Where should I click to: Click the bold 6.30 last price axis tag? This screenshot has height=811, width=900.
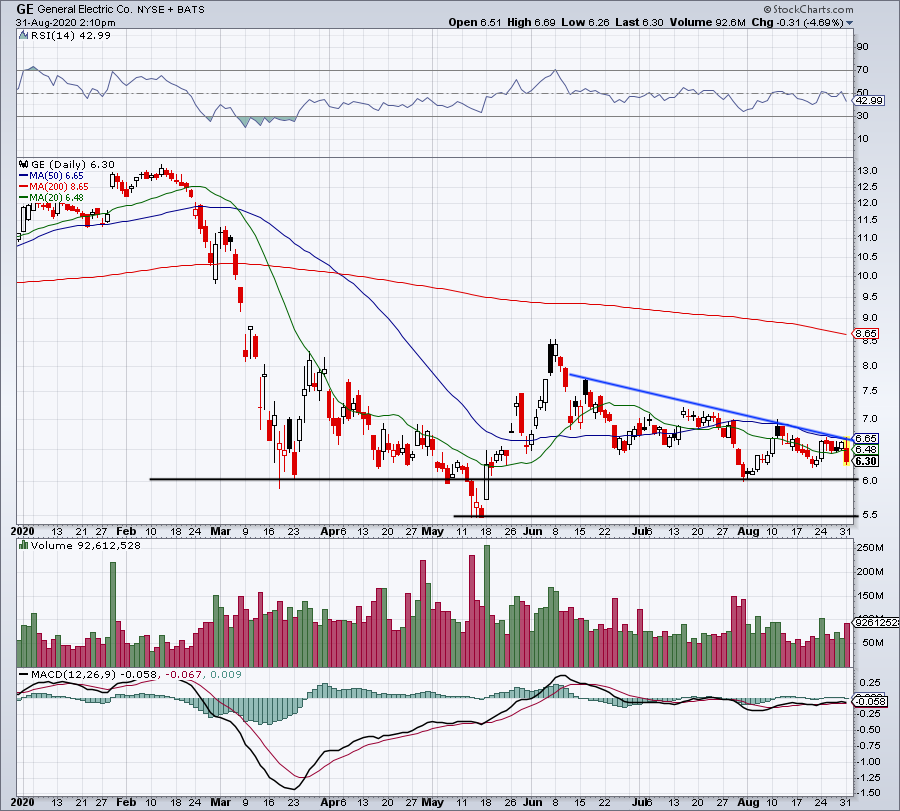pyautogui.click(x=866, y=461)
